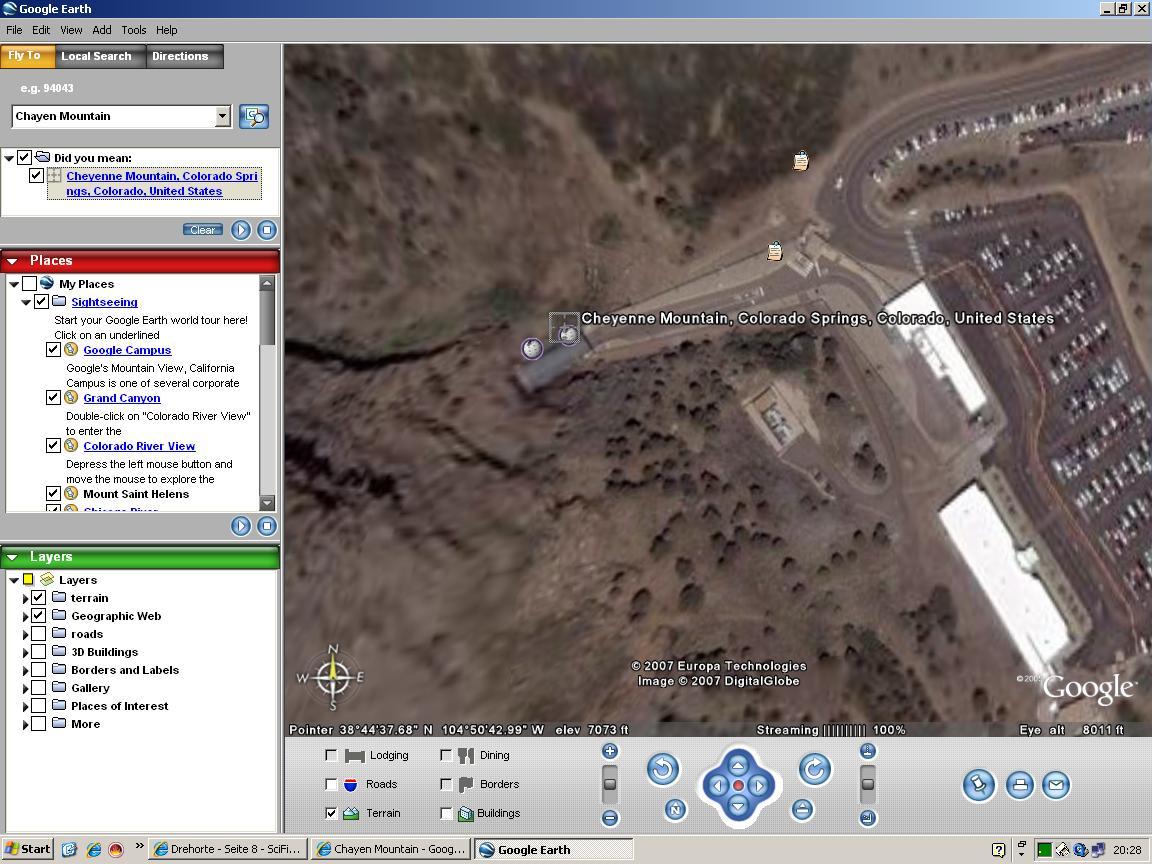This screenshot has height=864, width=1152.
Task: Expand the 3D Buildings layer folder
Action: pos(25,652)
